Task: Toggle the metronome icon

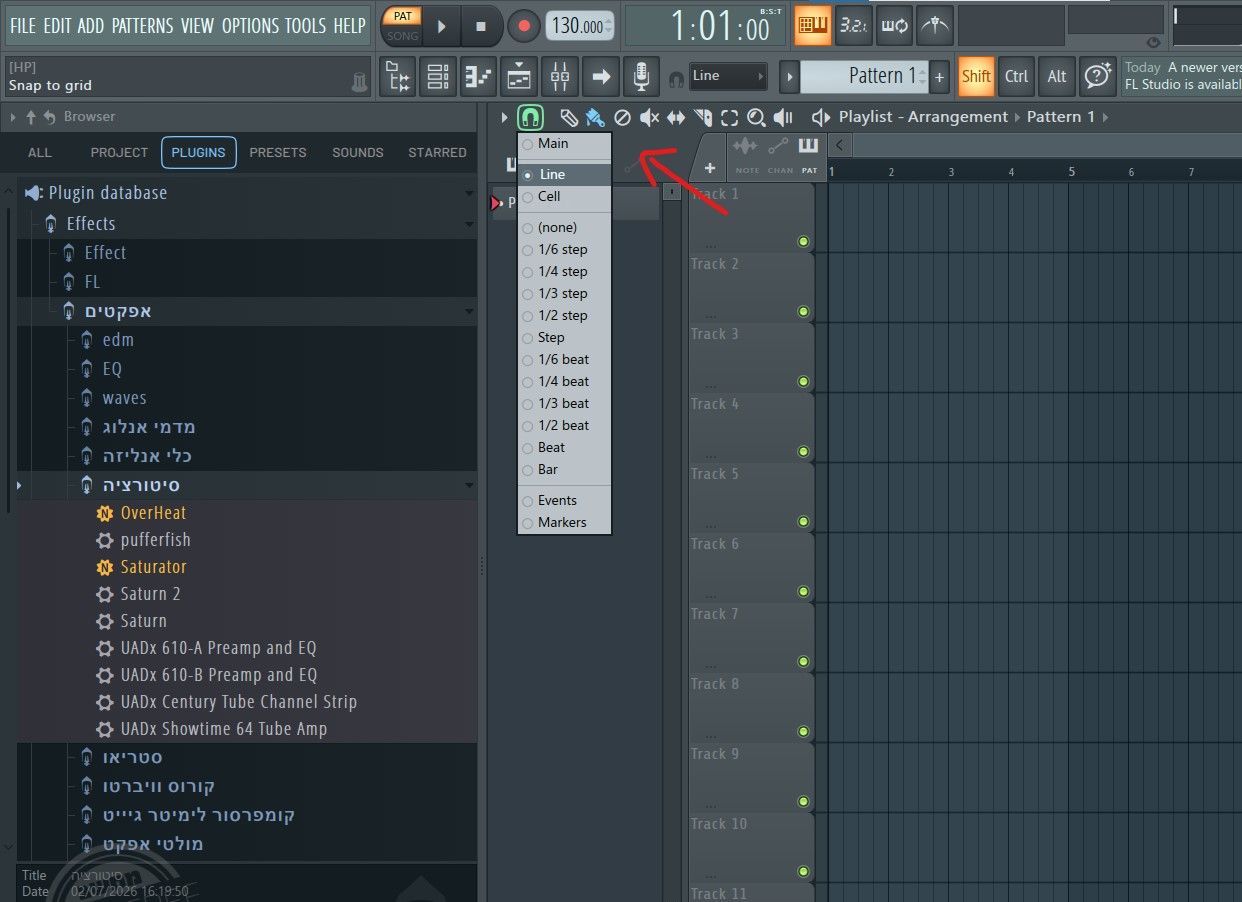Action: (x=935, y=25)
